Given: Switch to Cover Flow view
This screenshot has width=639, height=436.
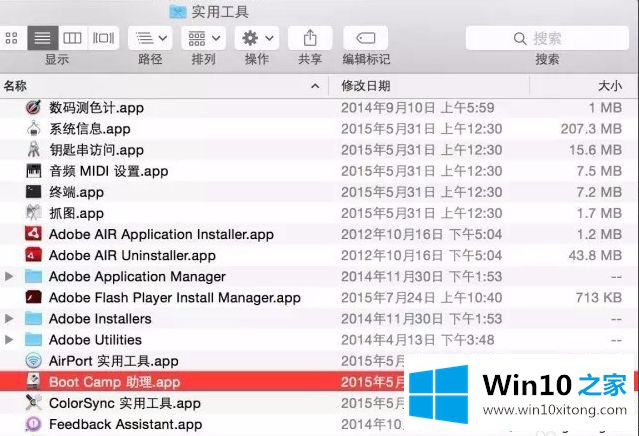Looking at the screenshot, I should click(x=104, y=38).
